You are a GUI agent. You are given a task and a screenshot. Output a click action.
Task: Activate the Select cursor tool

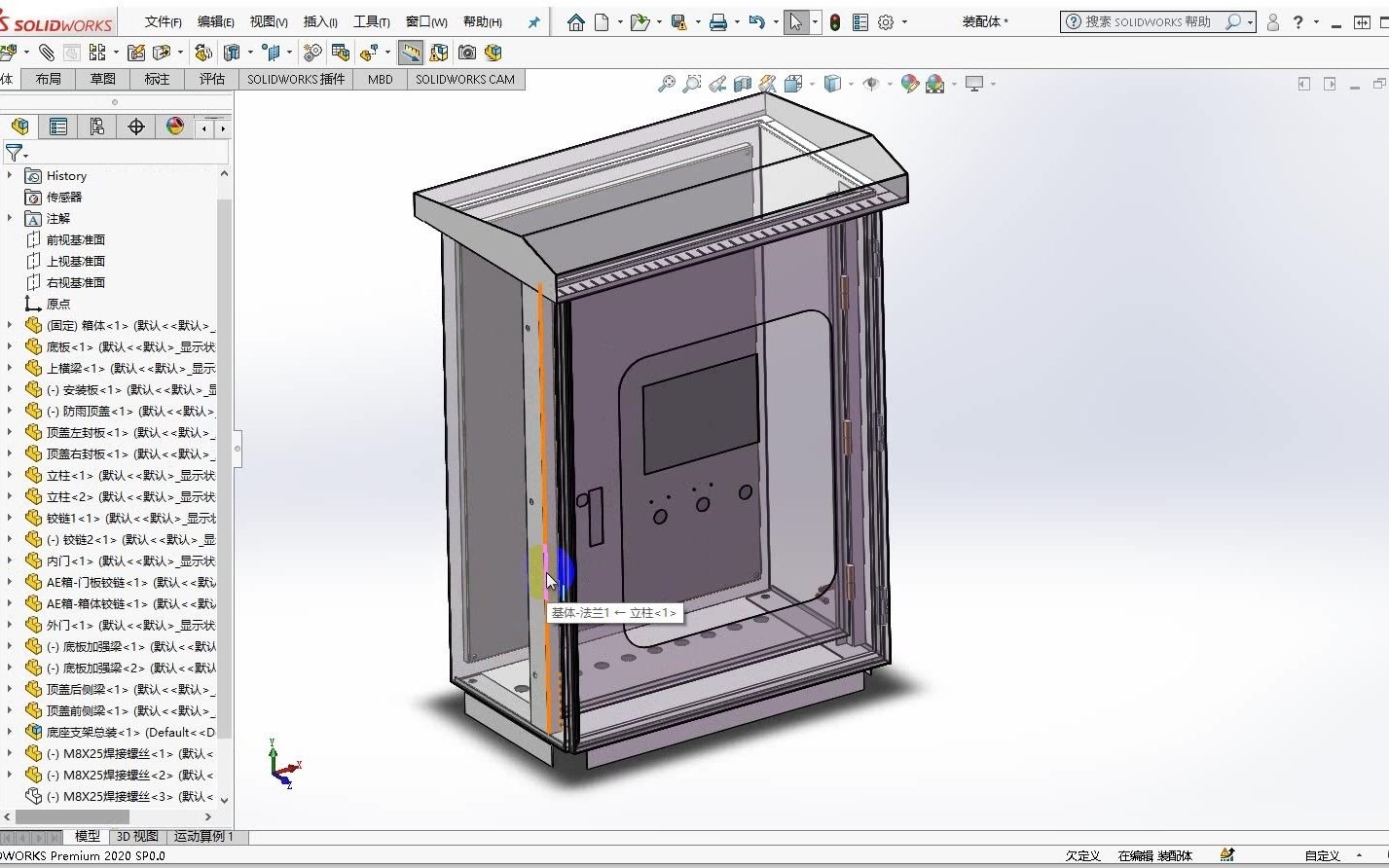point(796,21)
